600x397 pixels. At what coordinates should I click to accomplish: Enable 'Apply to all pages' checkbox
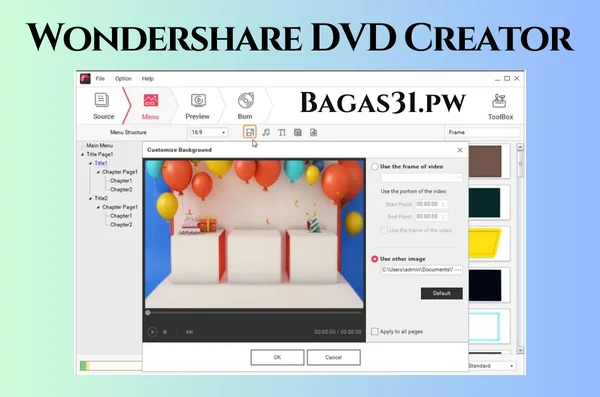(x=375, y=332)
